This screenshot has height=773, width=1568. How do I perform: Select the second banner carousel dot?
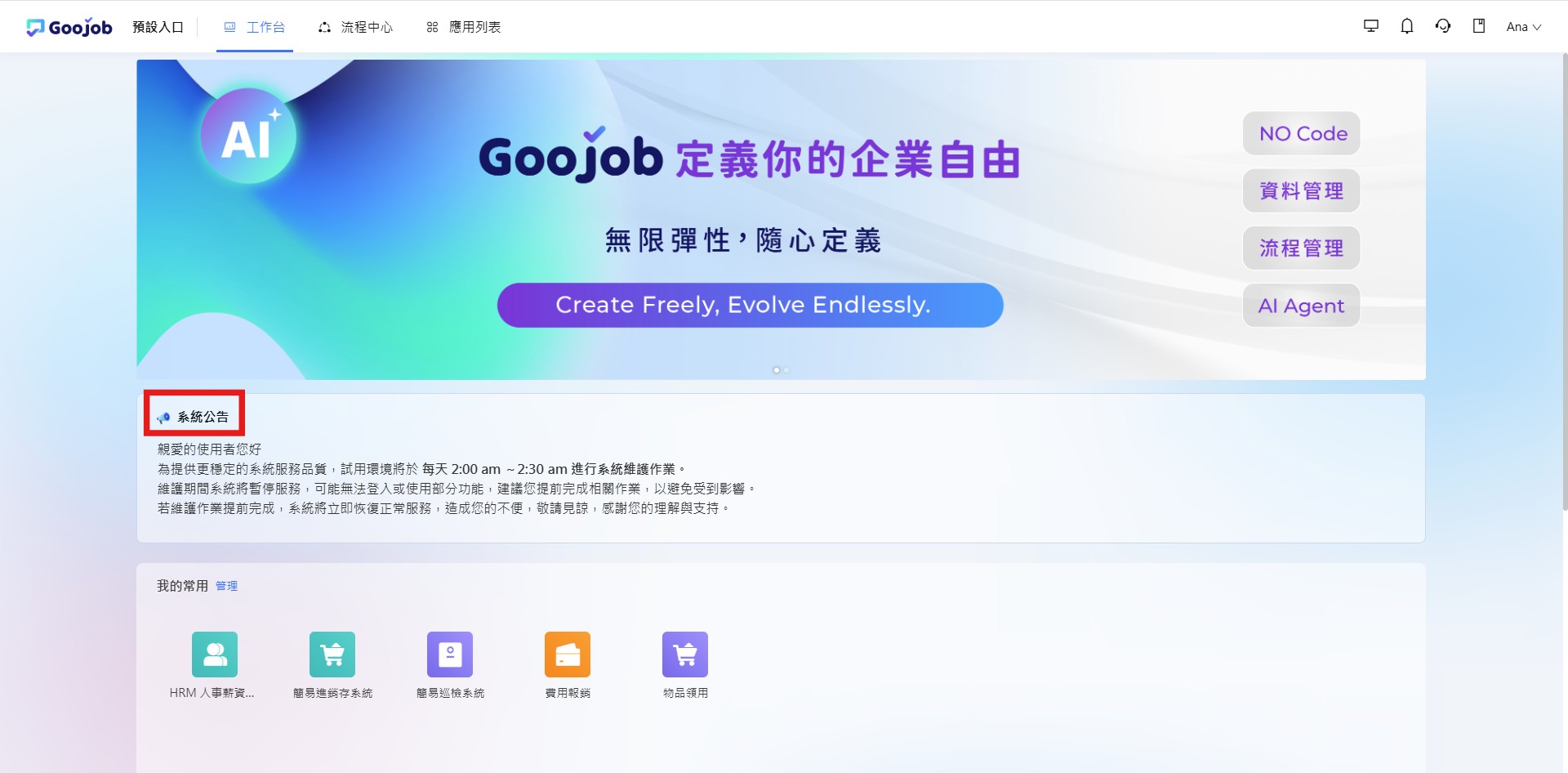786,370
